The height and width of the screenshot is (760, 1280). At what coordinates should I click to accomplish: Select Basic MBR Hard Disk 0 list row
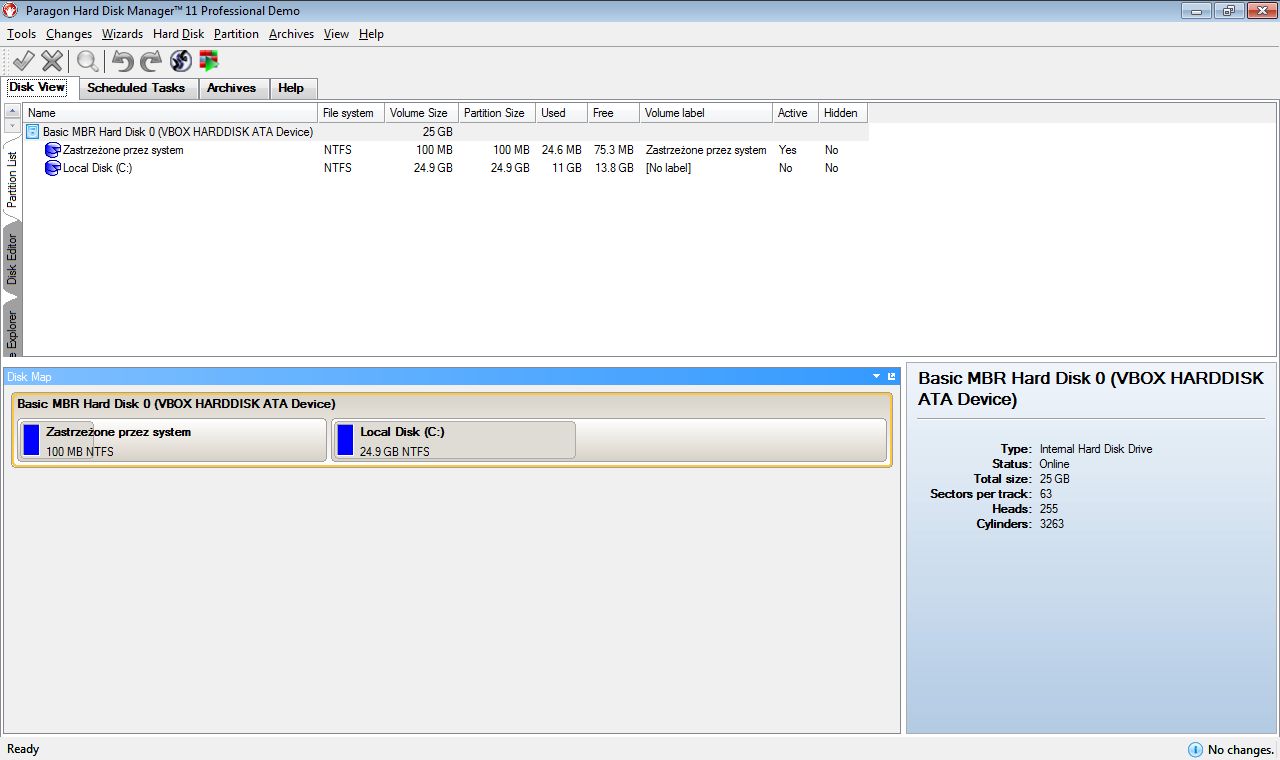pos(445,132)
